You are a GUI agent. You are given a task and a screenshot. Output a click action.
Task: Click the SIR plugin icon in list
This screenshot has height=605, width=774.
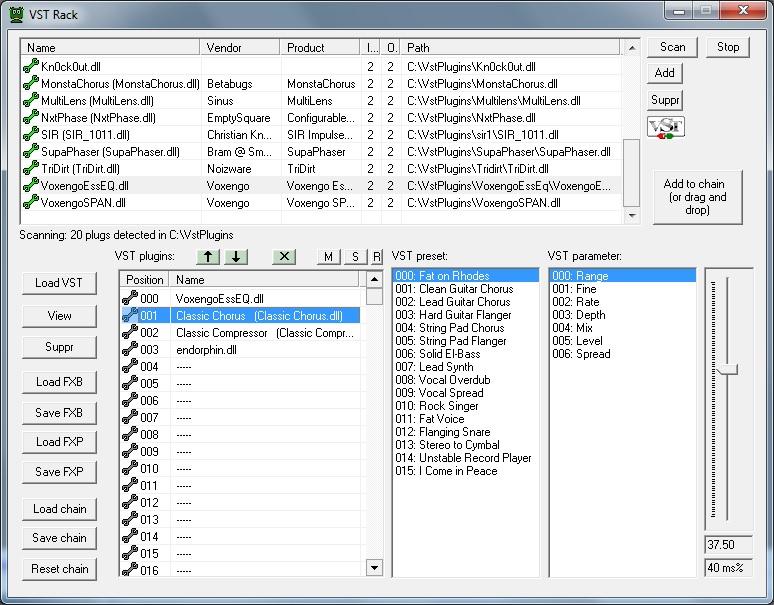tap(31, 135)
